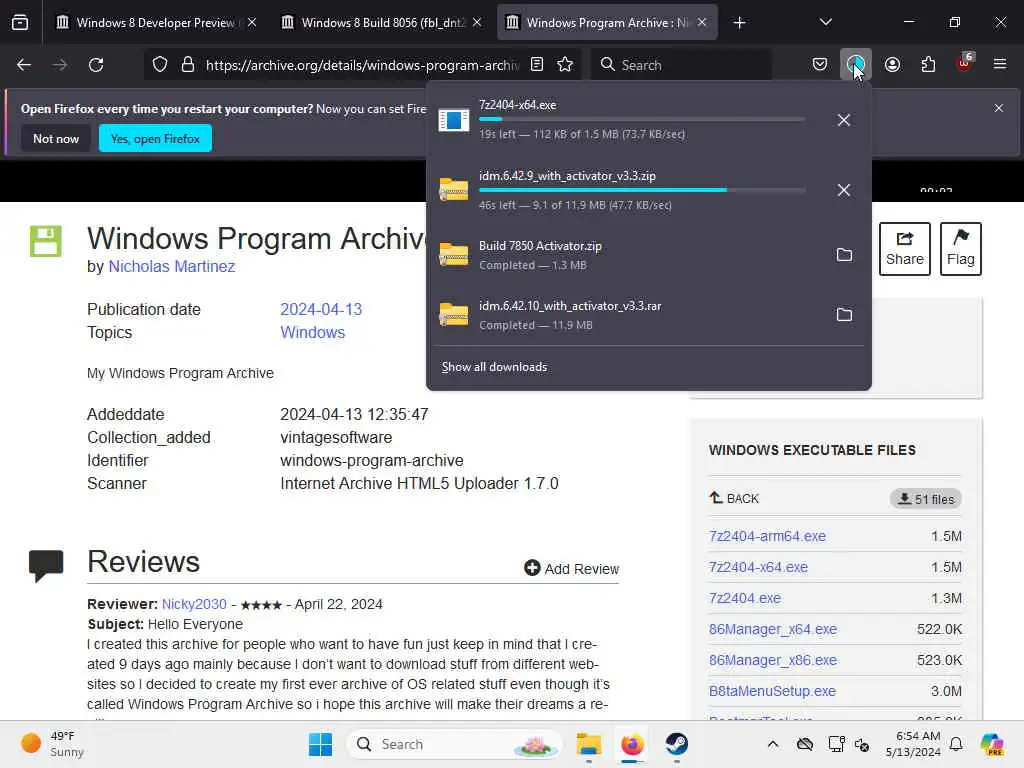
Task: Open the uBlock Origin extension icon
Action: (965, 63)
